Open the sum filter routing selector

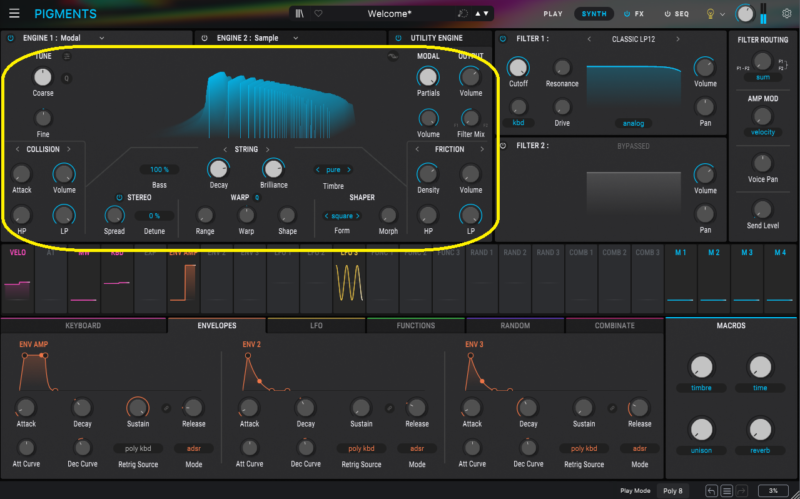pyautogui.click(x=763, y=78)
